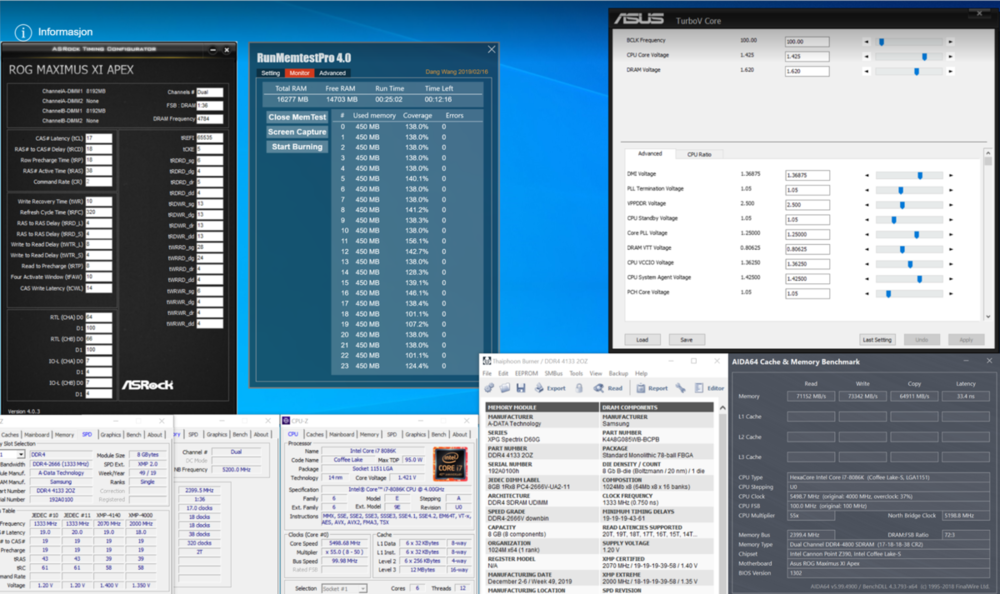Click the up arrow of Thaiphoon Burner's scrollbar
1000x594 pixels.
click(722, 407)
